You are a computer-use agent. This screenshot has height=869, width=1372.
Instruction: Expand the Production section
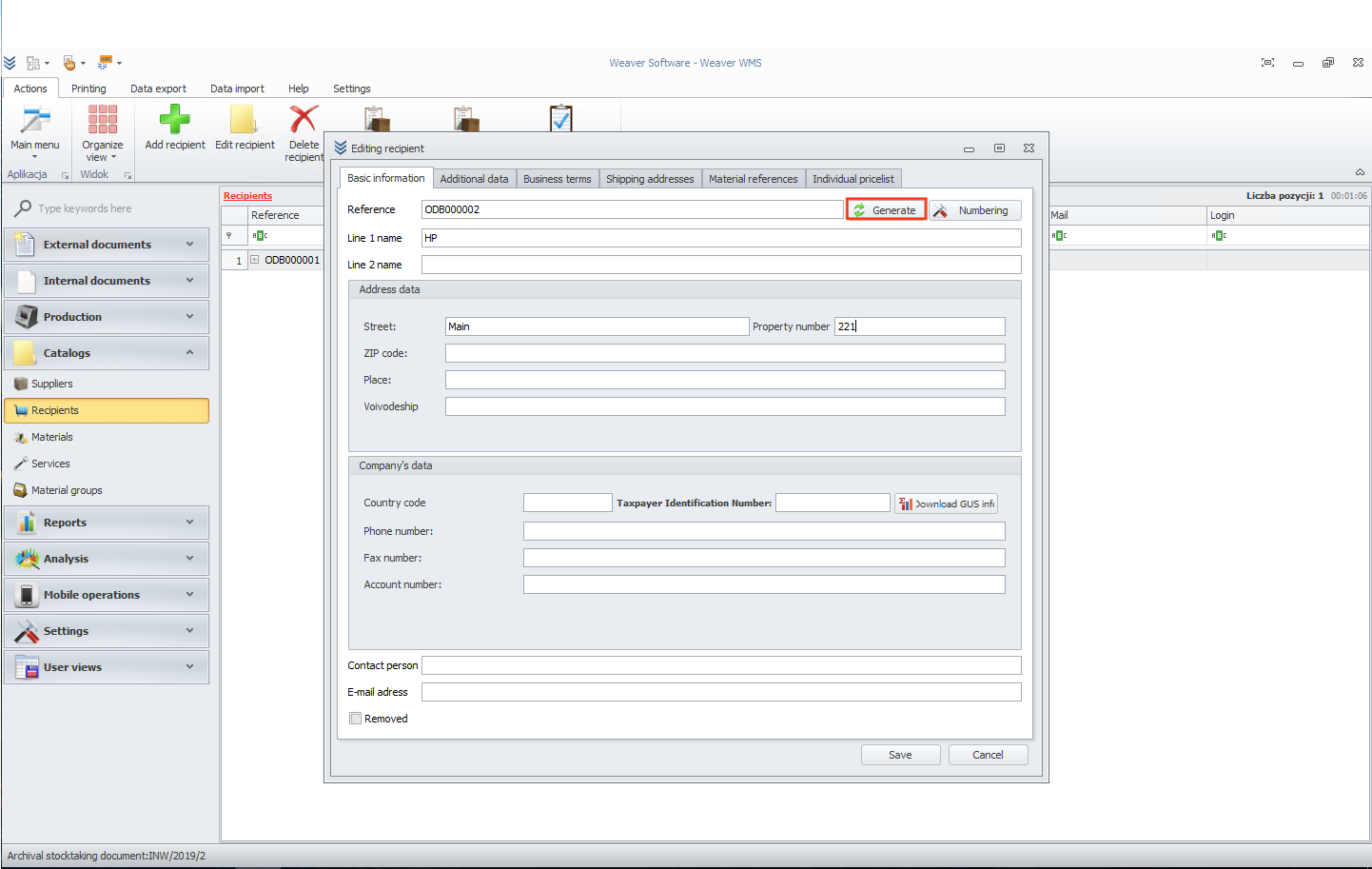point(107,317)
